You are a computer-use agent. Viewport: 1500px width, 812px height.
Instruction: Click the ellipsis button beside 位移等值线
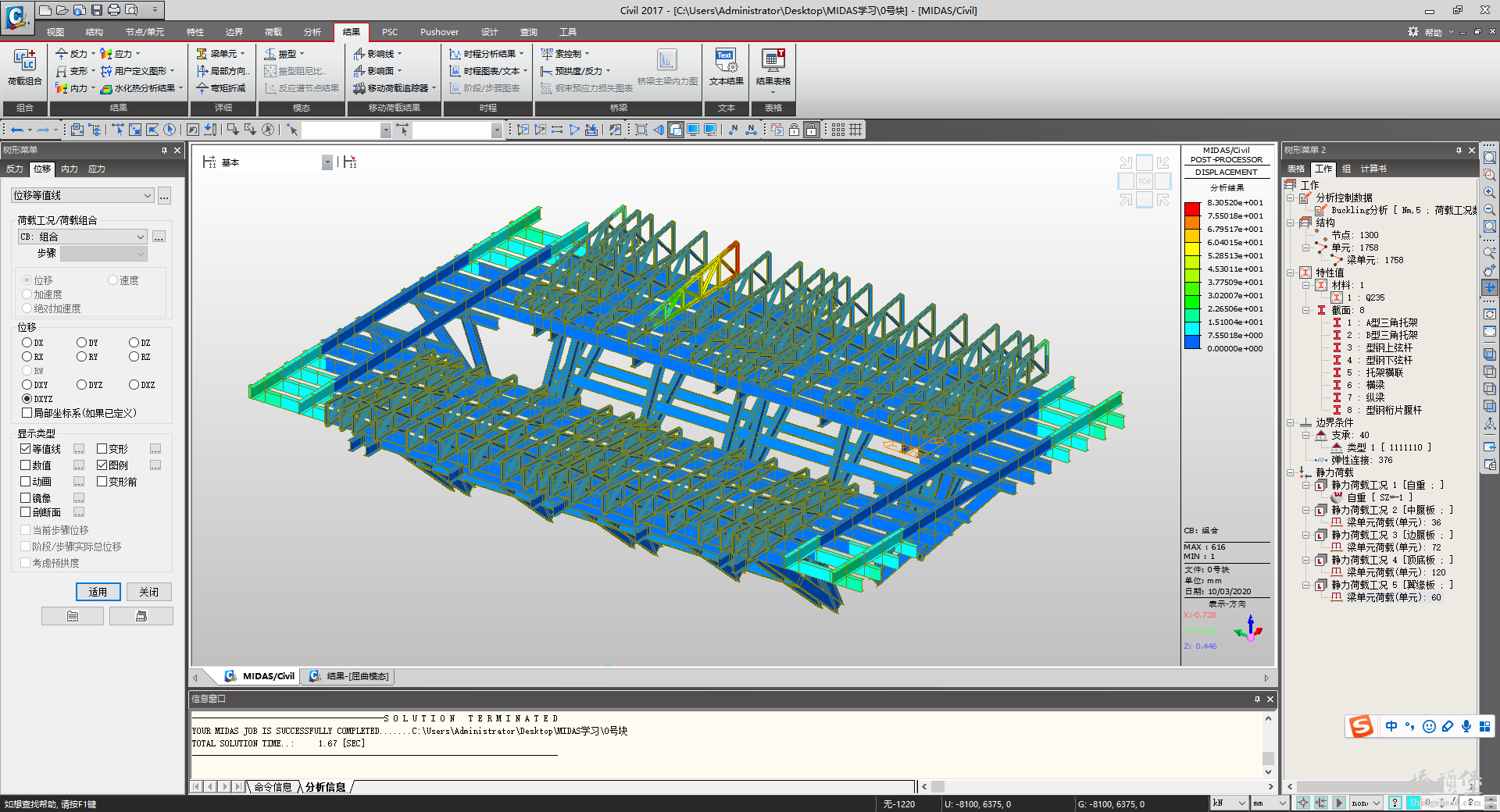pyautogui.click(x=164, y=196)
